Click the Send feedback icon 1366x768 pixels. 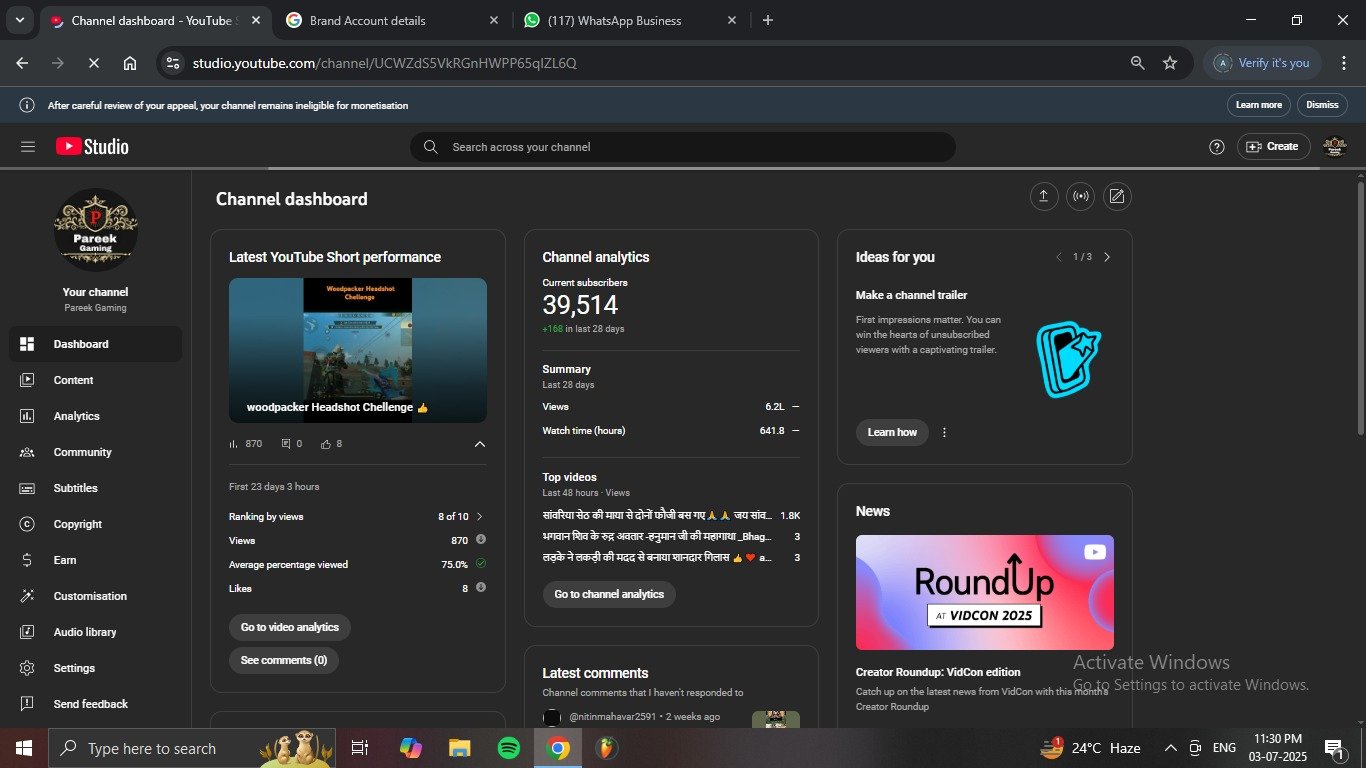27,704
